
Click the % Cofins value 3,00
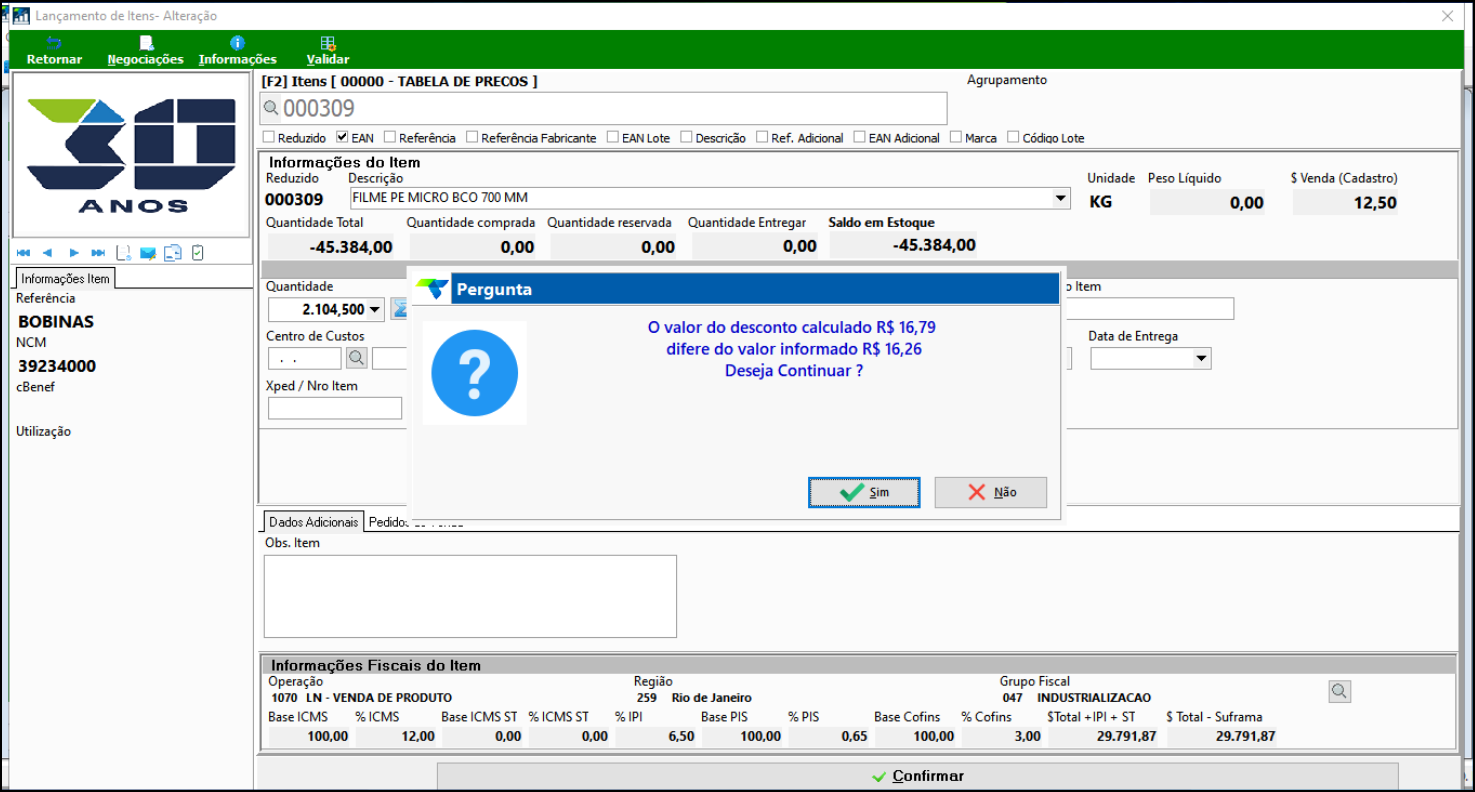[x=1002, y=736]
